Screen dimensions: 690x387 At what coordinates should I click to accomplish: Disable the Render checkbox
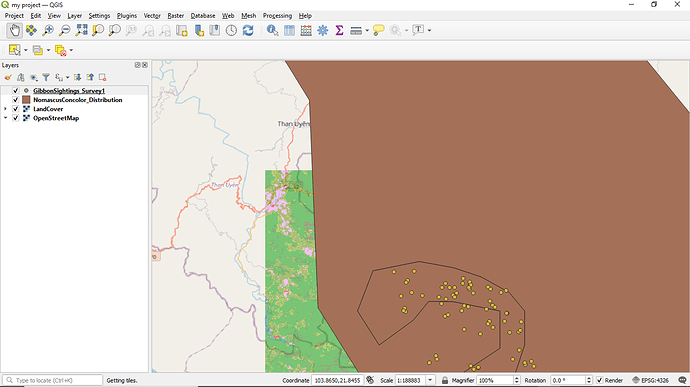[x=599, y=380]
